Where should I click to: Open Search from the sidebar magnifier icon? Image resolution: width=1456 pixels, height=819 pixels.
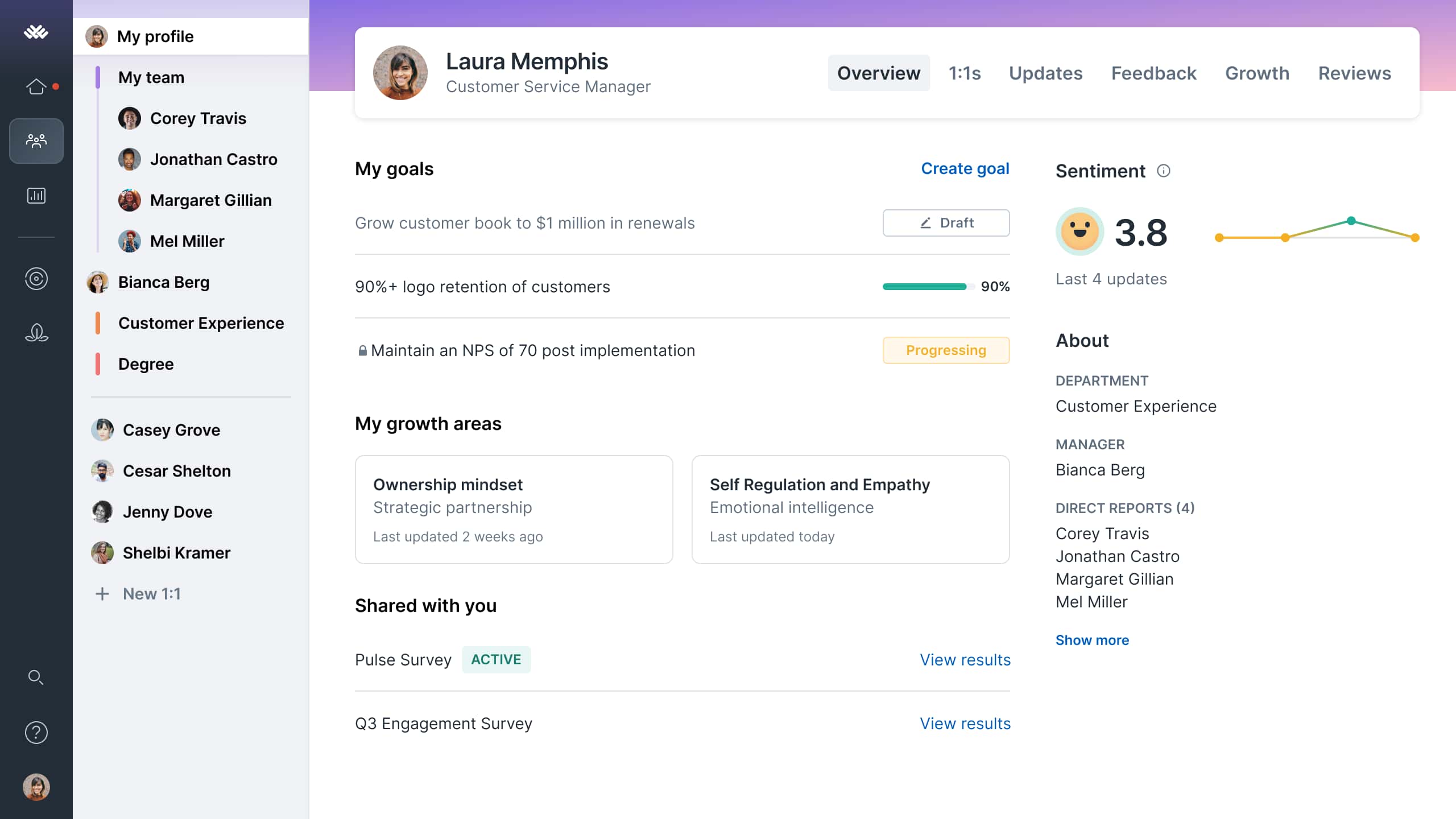pos(36,677)
